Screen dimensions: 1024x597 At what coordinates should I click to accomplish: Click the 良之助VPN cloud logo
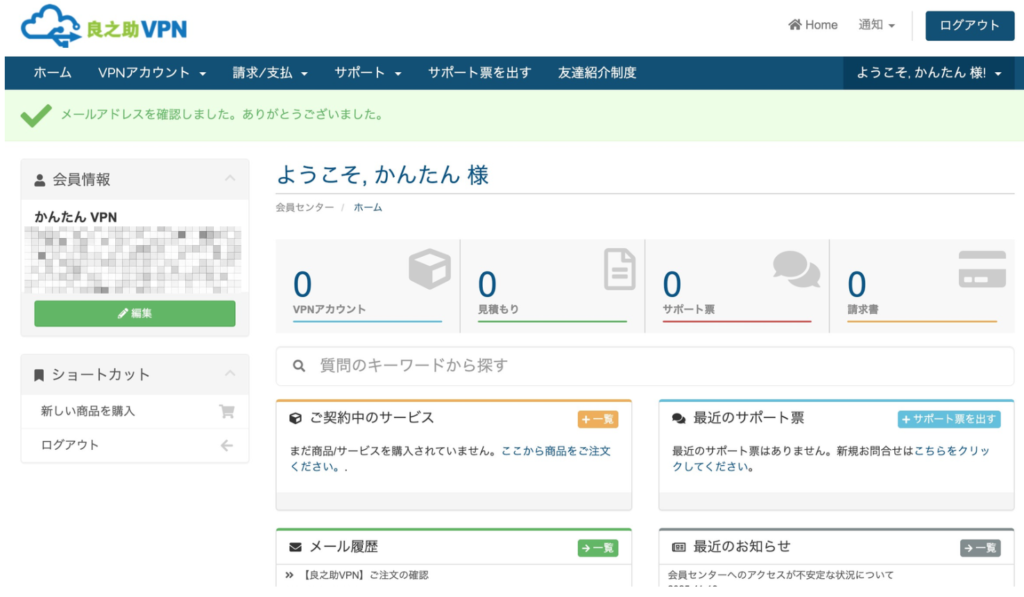coord(104,27)
